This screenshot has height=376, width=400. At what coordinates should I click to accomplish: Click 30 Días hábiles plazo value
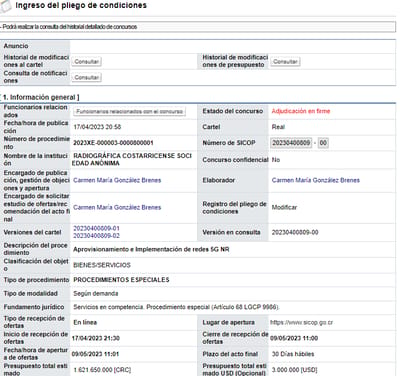click(293, 354)
